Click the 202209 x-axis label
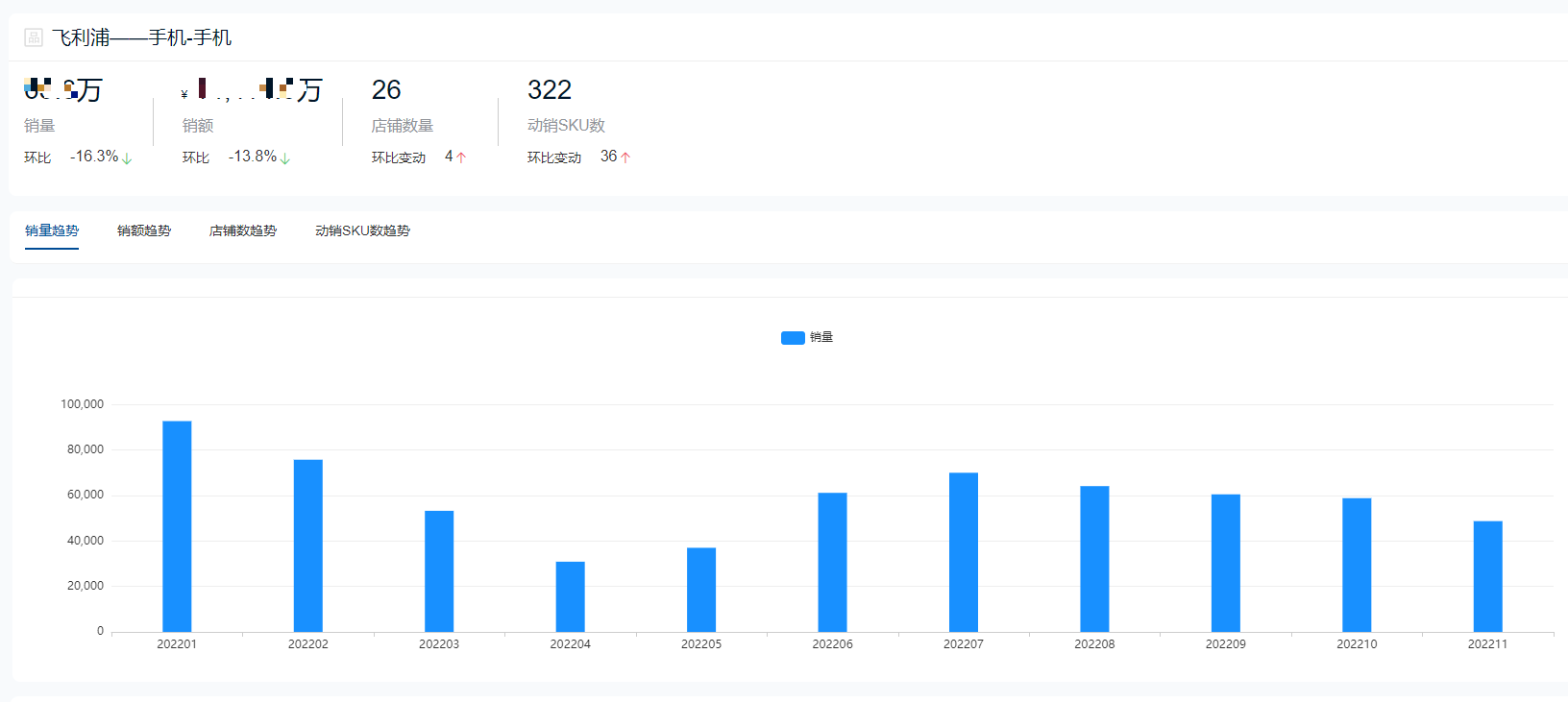This screenshot has width=1568, height=702. (x=1225, y=644)
